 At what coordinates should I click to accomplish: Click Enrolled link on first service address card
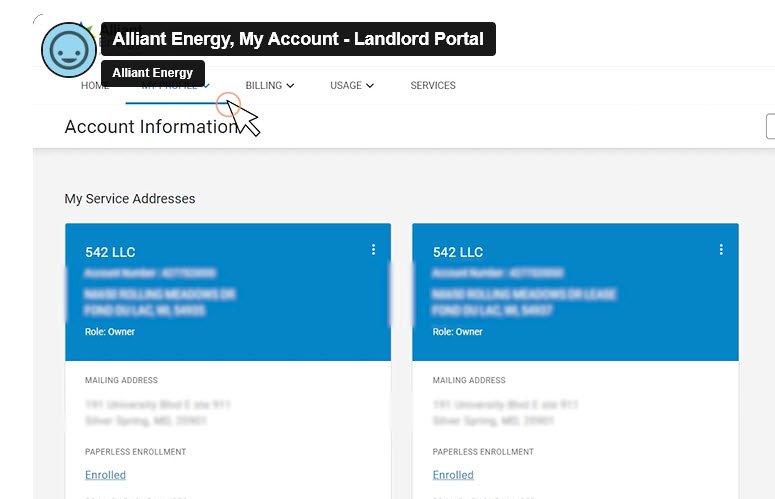(x=105, y=475)
